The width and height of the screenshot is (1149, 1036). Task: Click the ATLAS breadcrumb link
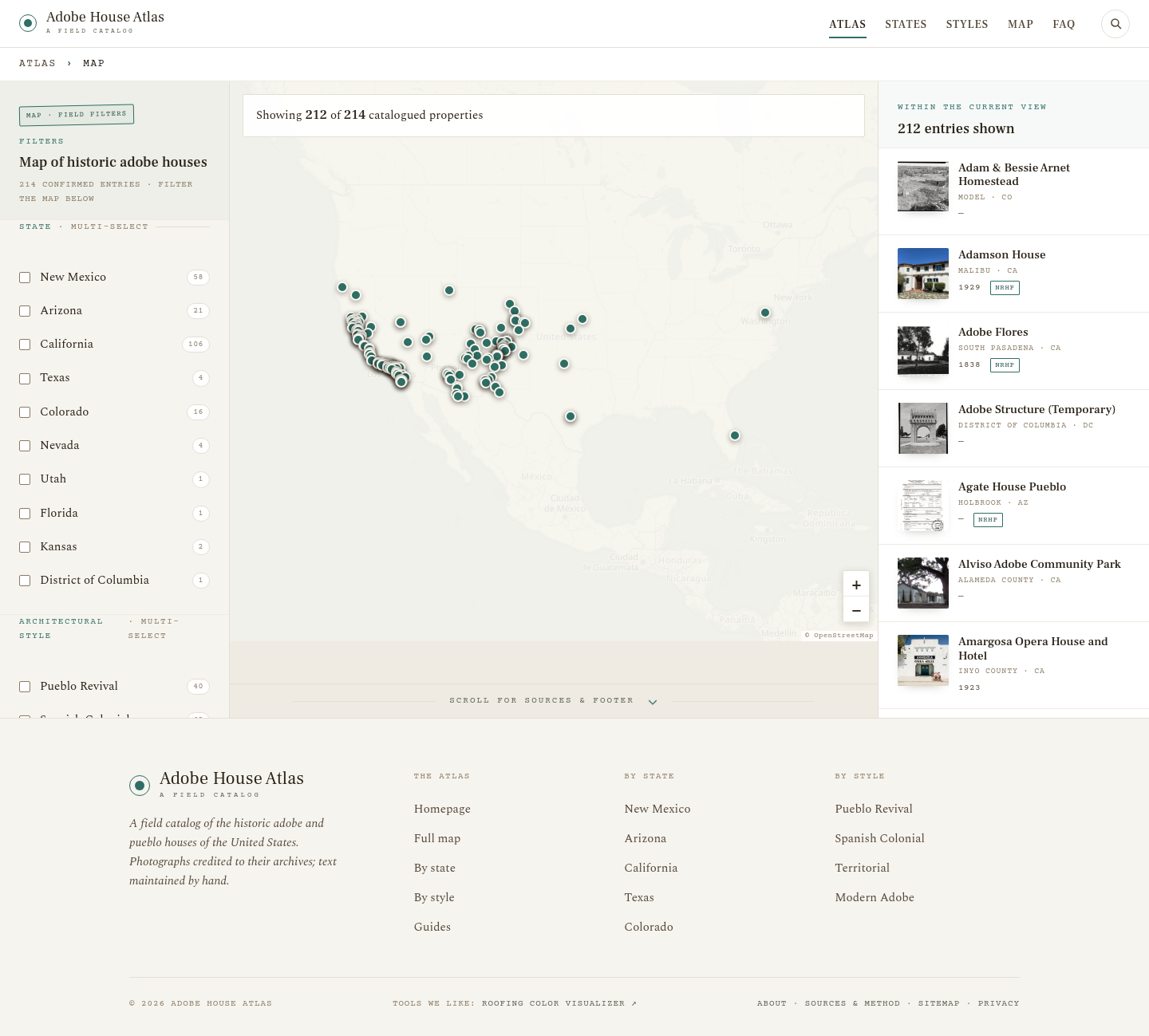[x=38, y=63]
